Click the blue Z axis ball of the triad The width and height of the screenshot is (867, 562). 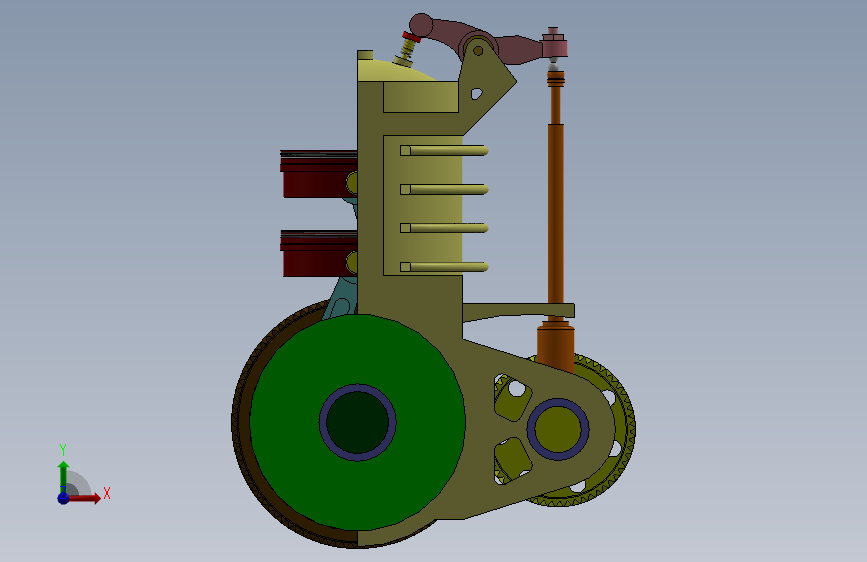(64, 498)
